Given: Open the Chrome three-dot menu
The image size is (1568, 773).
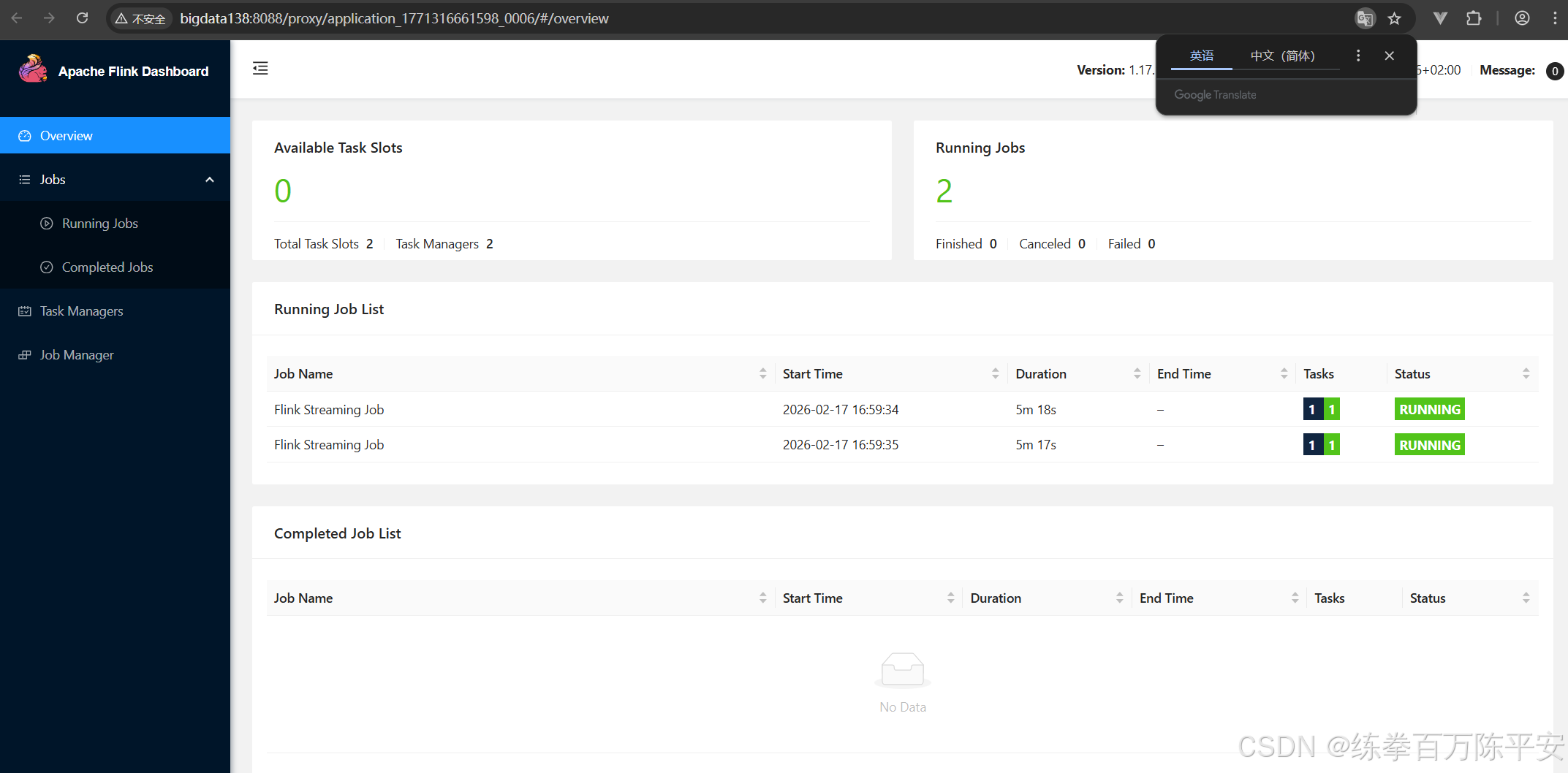Looking at the screenshot, I should click(x=1555, y=18).
